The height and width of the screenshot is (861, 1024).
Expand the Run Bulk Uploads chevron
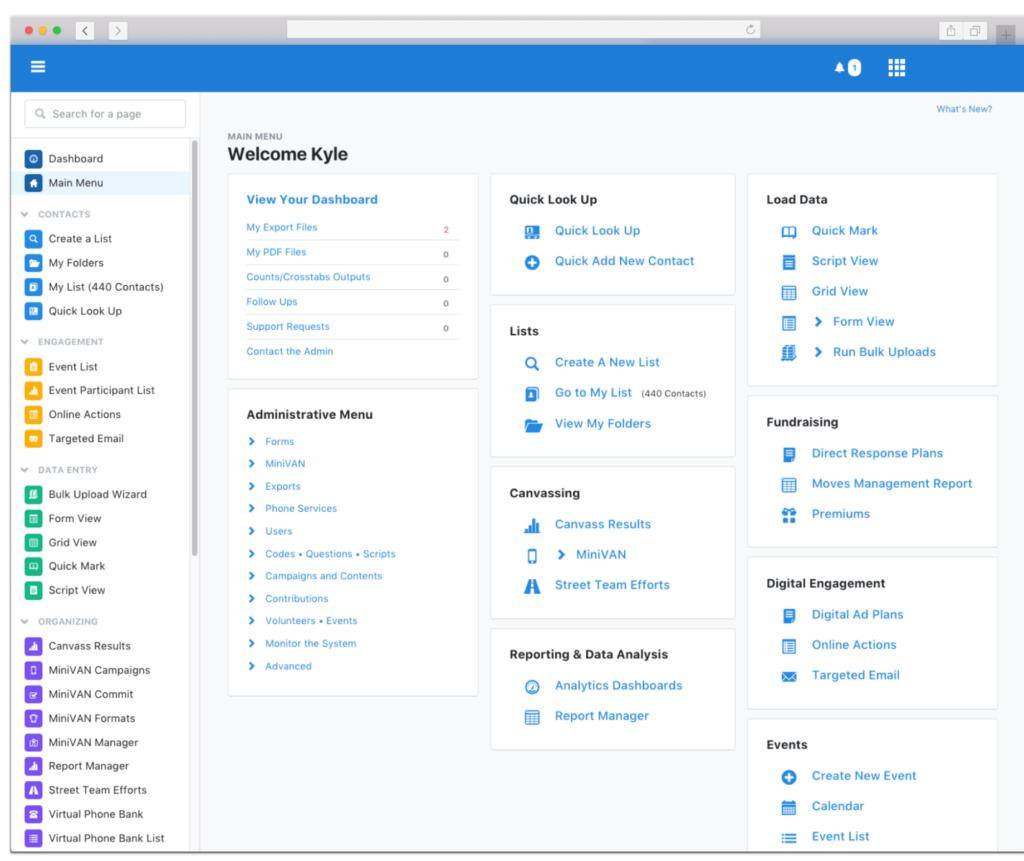(x=818, y=352)
